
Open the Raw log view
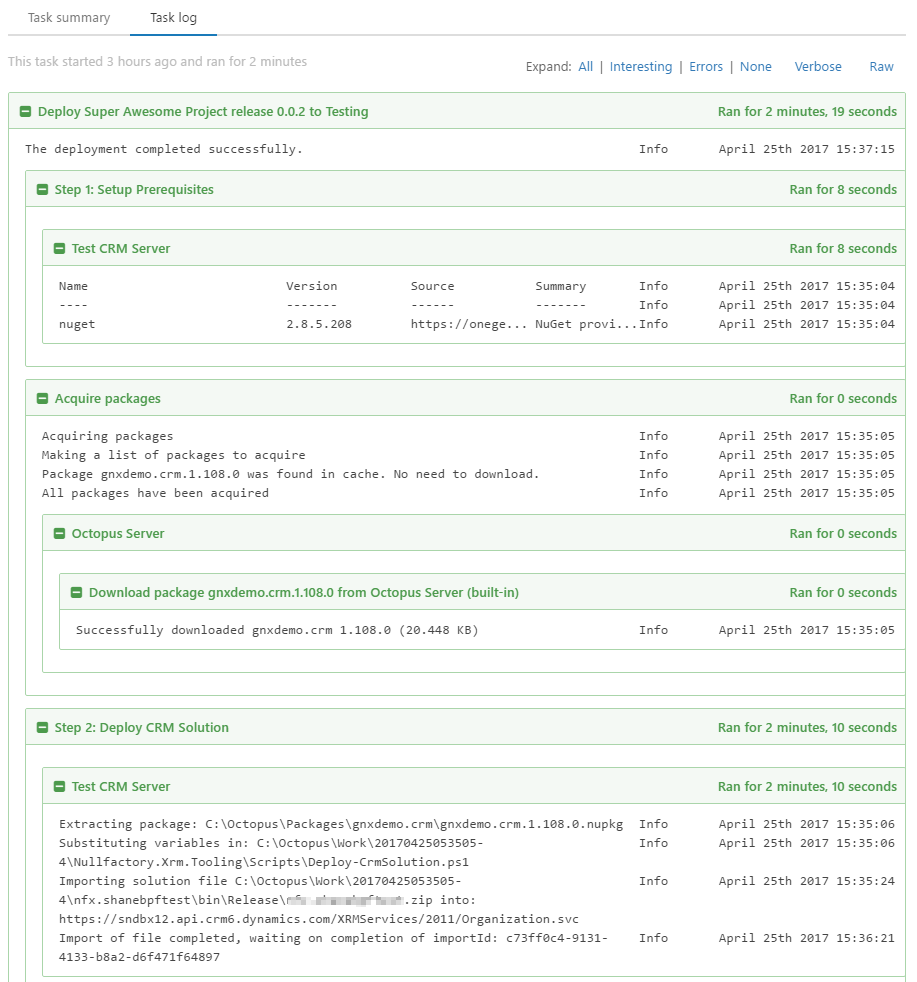pos(881,67)
